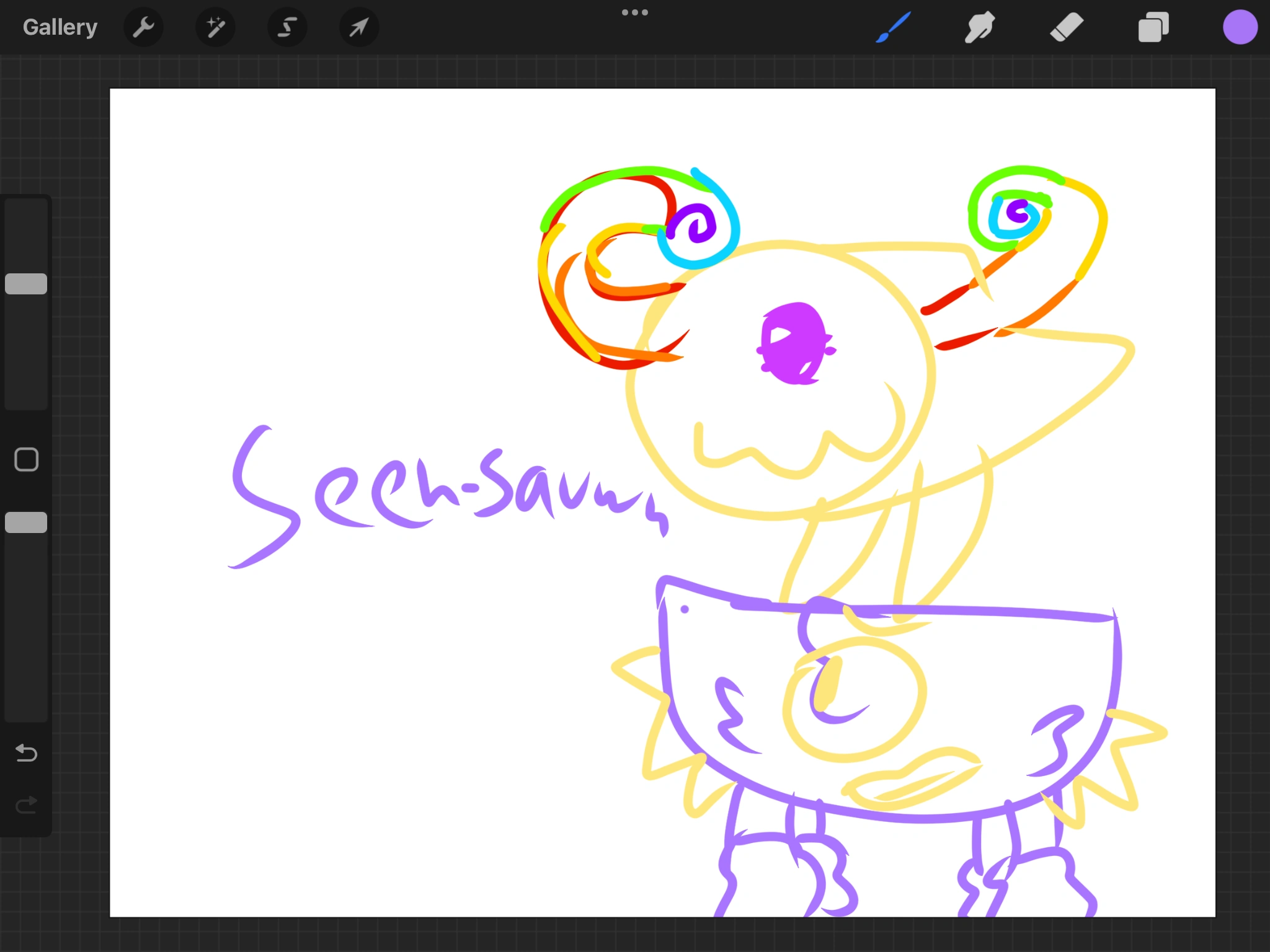Choose the Smudge finger tool
This screenshot has height=952, width=1270.
pos(980,27)
